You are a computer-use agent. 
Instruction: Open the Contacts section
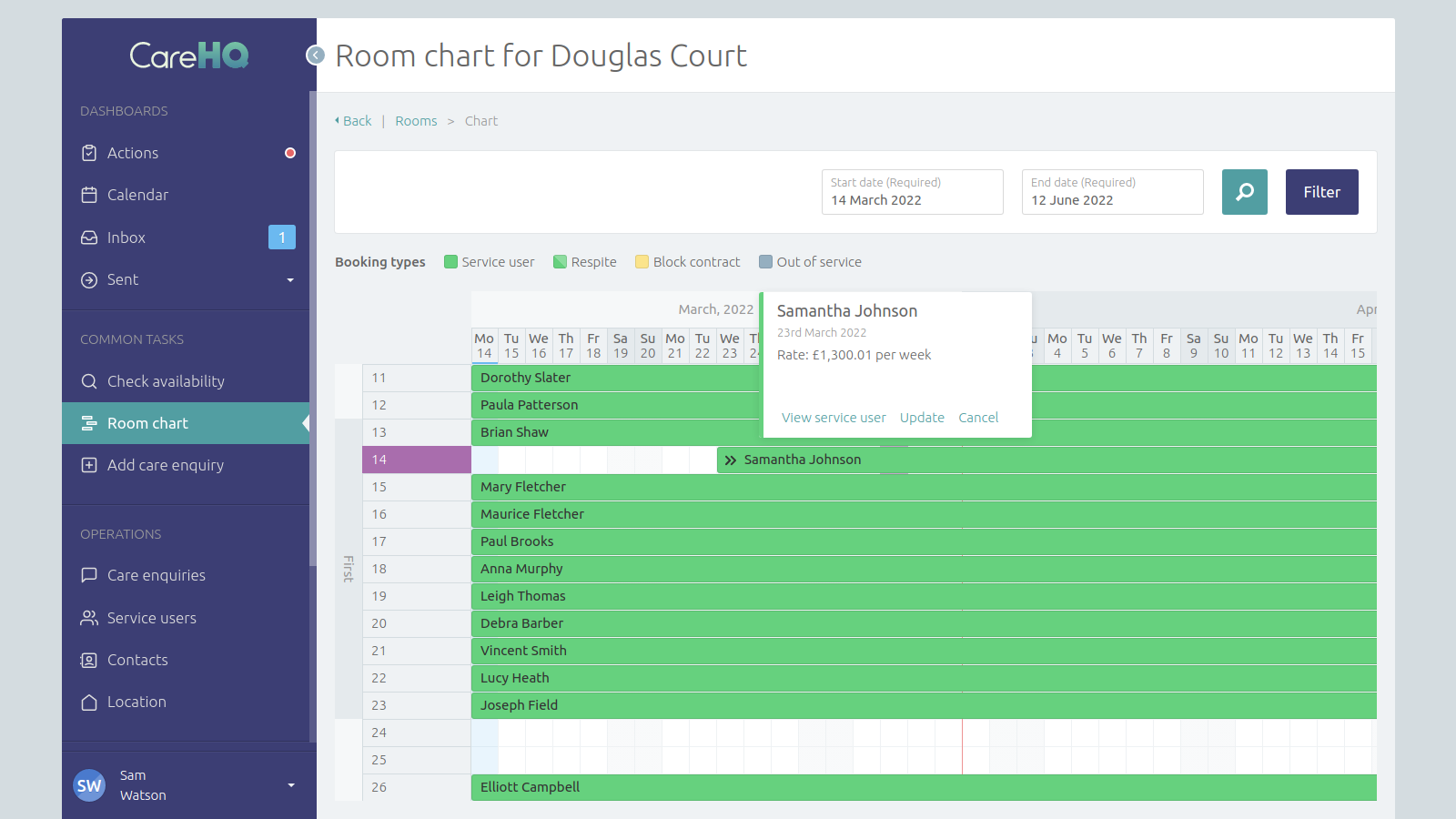pos(137,660)
